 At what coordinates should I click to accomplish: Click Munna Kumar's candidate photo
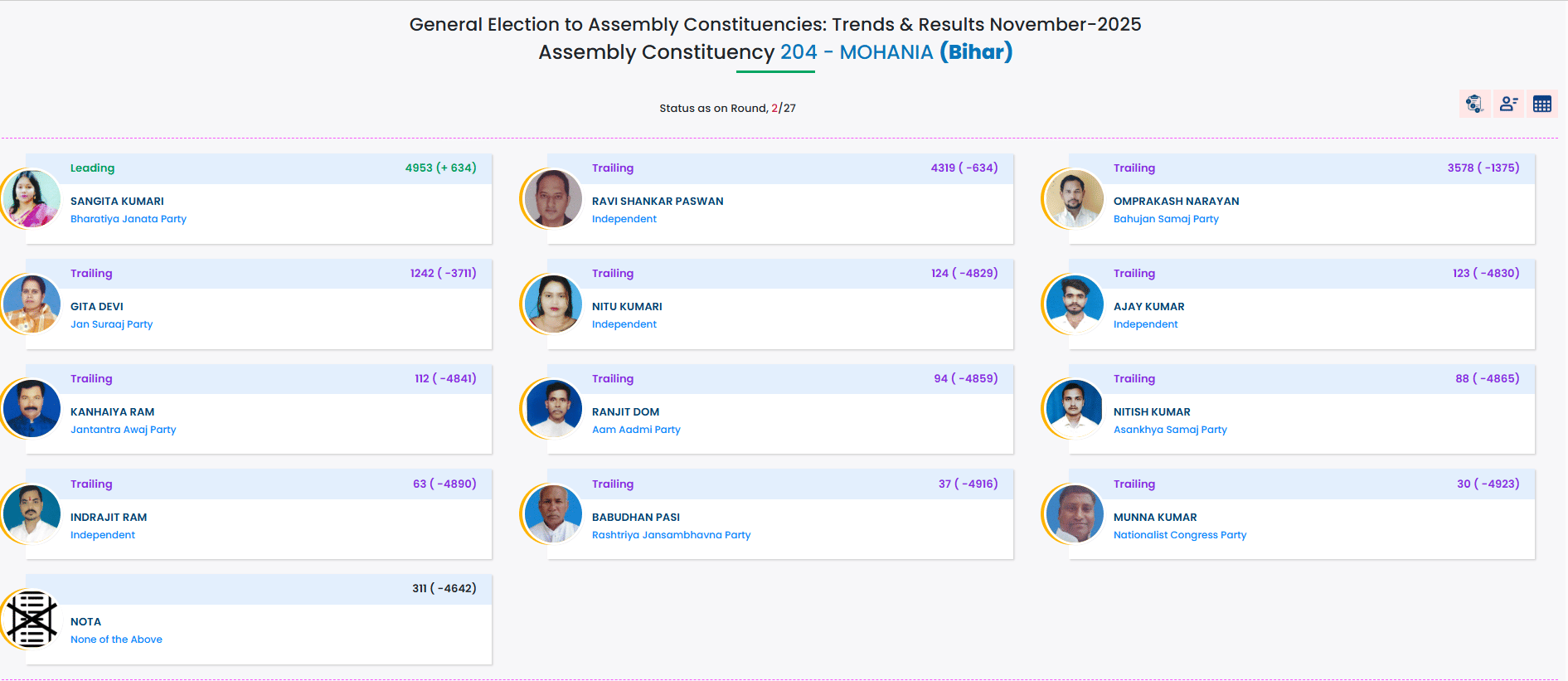click(x=1075, y=514)
